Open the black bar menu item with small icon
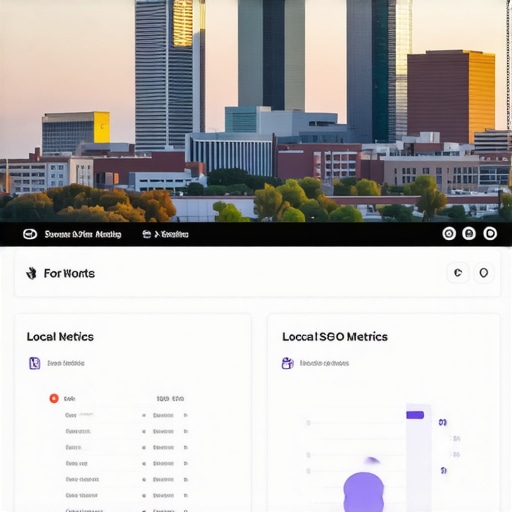Screen dimensions: 512x512 click(165, 234)
